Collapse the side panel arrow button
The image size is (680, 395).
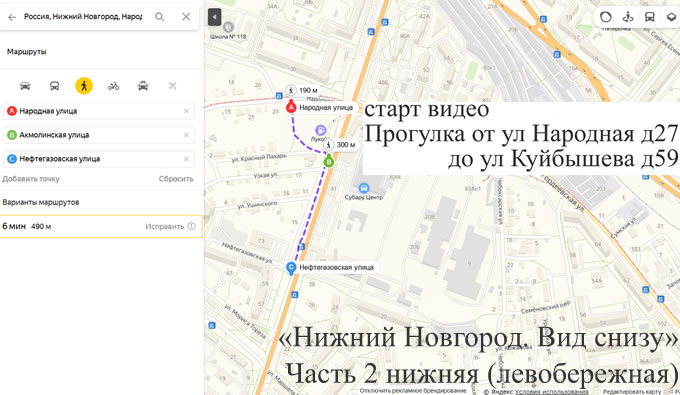(215, 17)
